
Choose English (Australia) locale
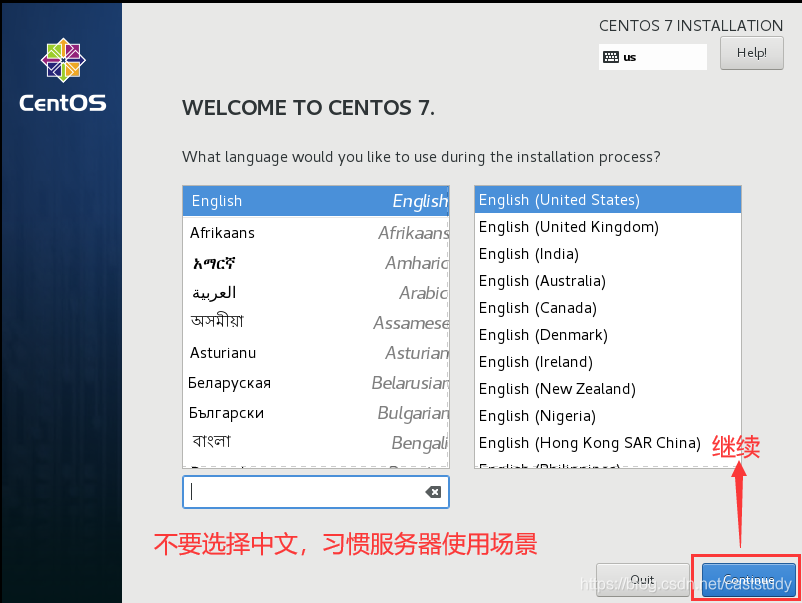point(608,281)
